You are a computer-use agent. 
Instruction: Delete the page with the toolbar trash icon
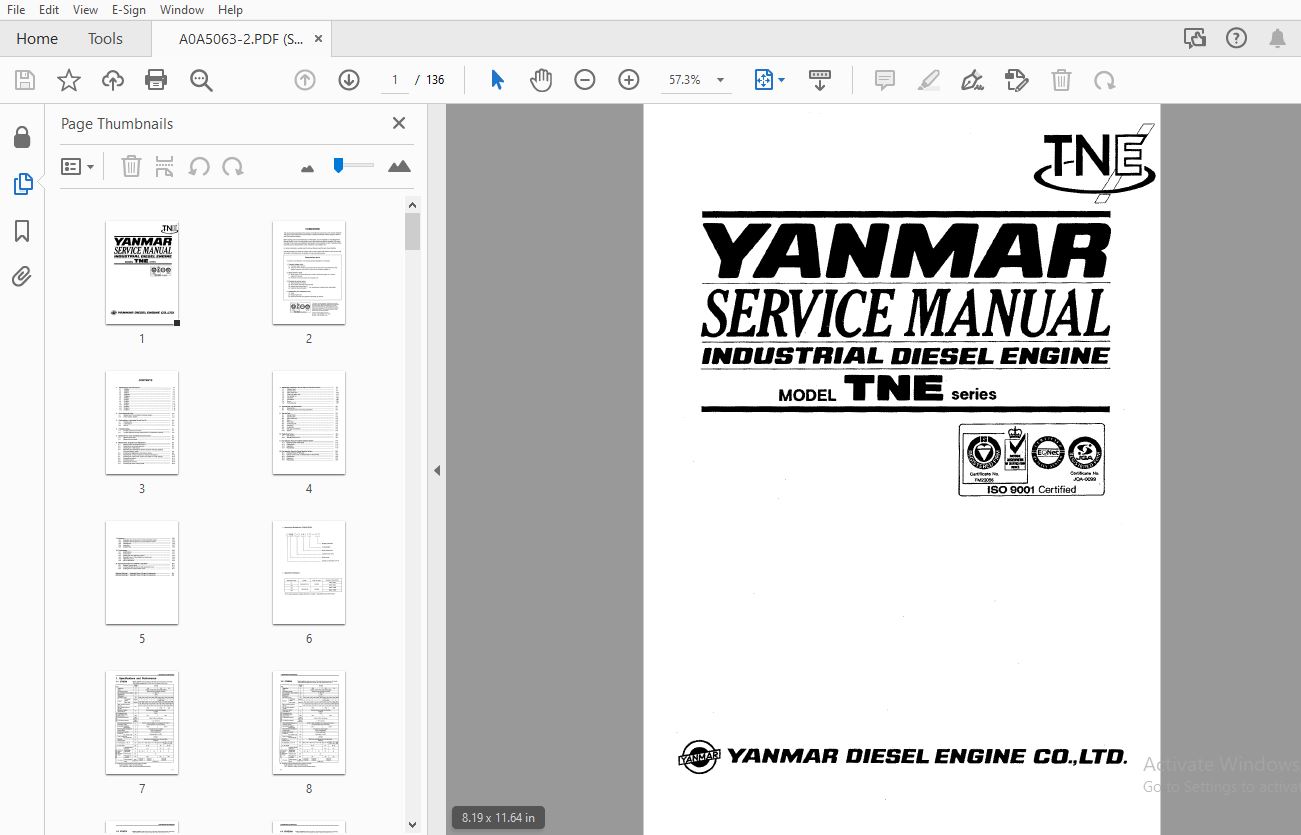coord(1061,80)
